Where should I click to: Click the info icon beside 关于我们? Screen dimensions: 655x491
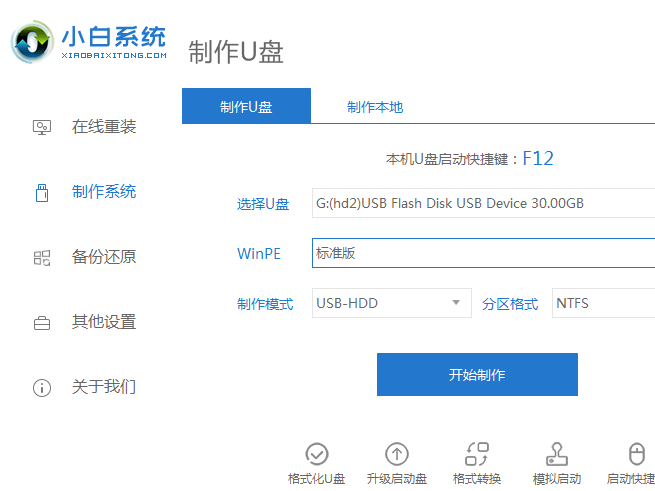(x=42, y=388)
